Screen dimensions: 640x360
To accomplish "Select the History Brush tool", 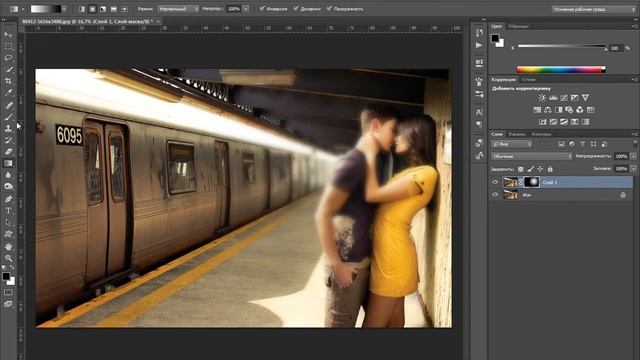I will tap(8, 140).
